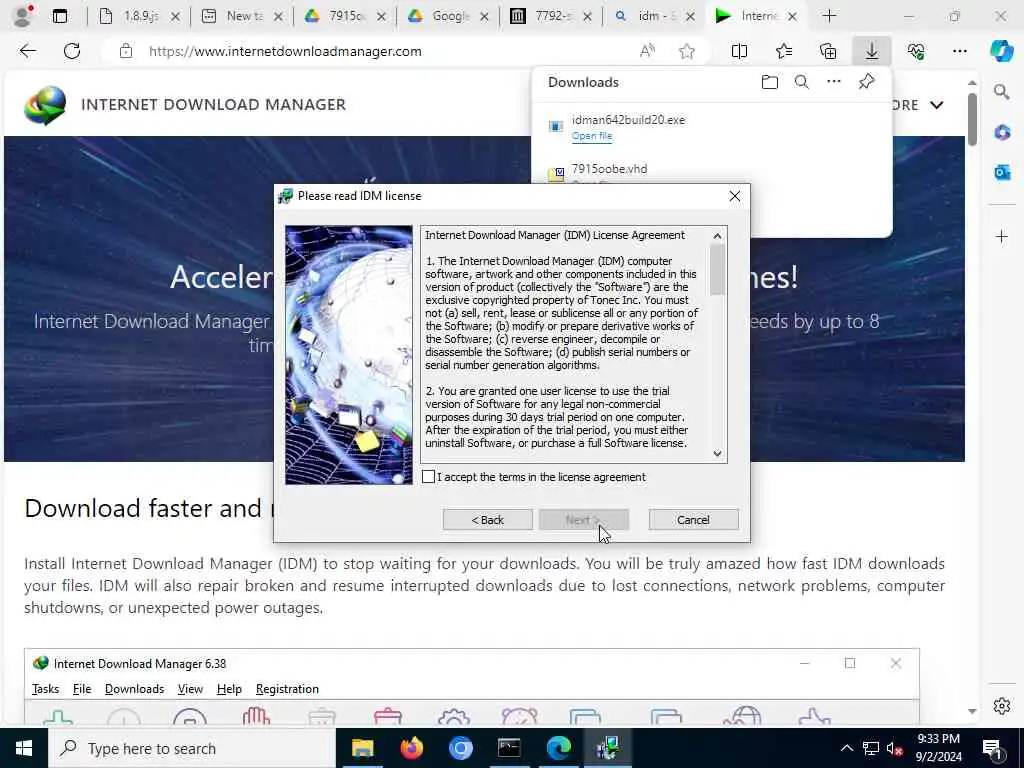The height and width of the screenshot is (768, 1024).
Task: Open Help menu in IDM screenshot
Action: [x=229, y=689]
